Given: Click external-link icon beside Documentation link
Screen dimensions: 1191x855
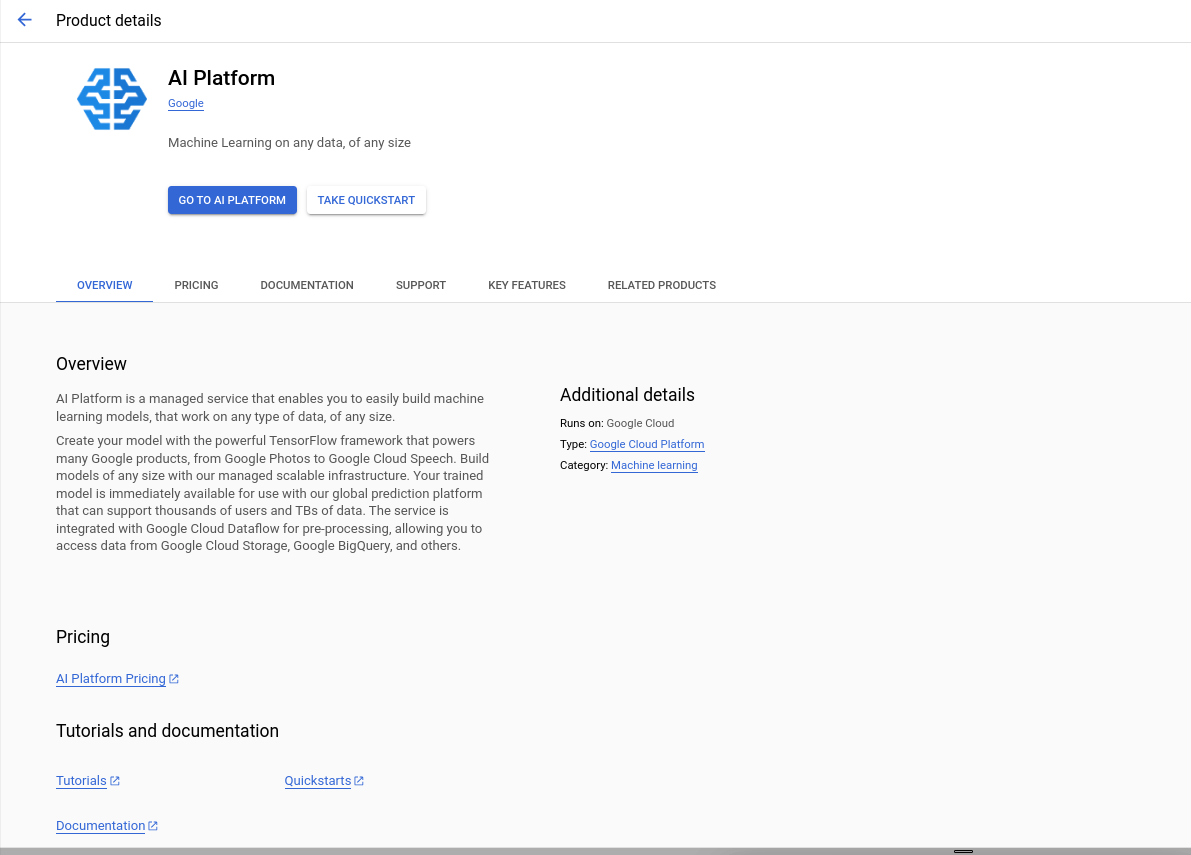Looking at the screenshot, I should pos(153,825).
